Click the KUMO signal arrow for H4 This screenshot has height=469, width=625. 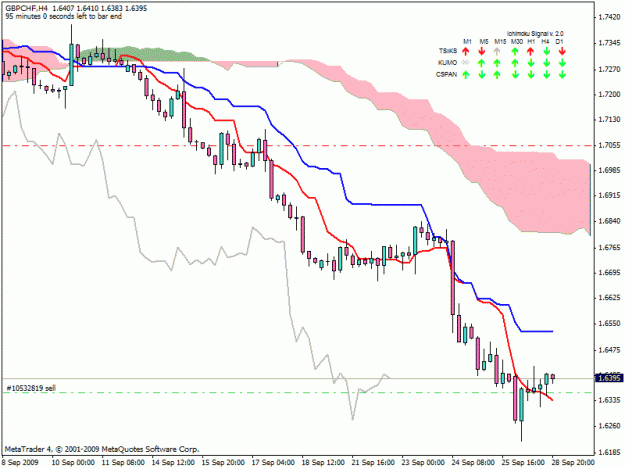point(546,63)
